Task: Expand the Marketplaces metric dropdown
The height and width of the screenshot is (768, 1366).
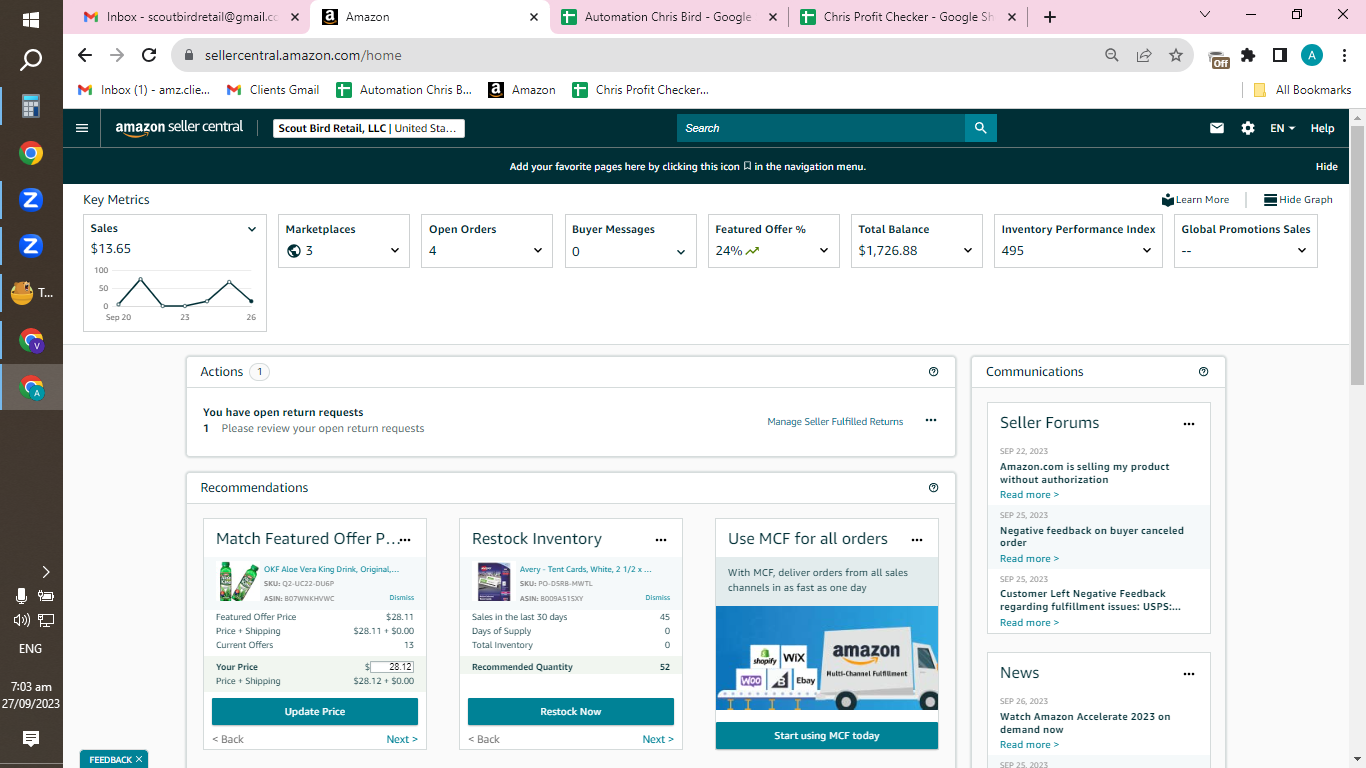Action: (395, 251)
